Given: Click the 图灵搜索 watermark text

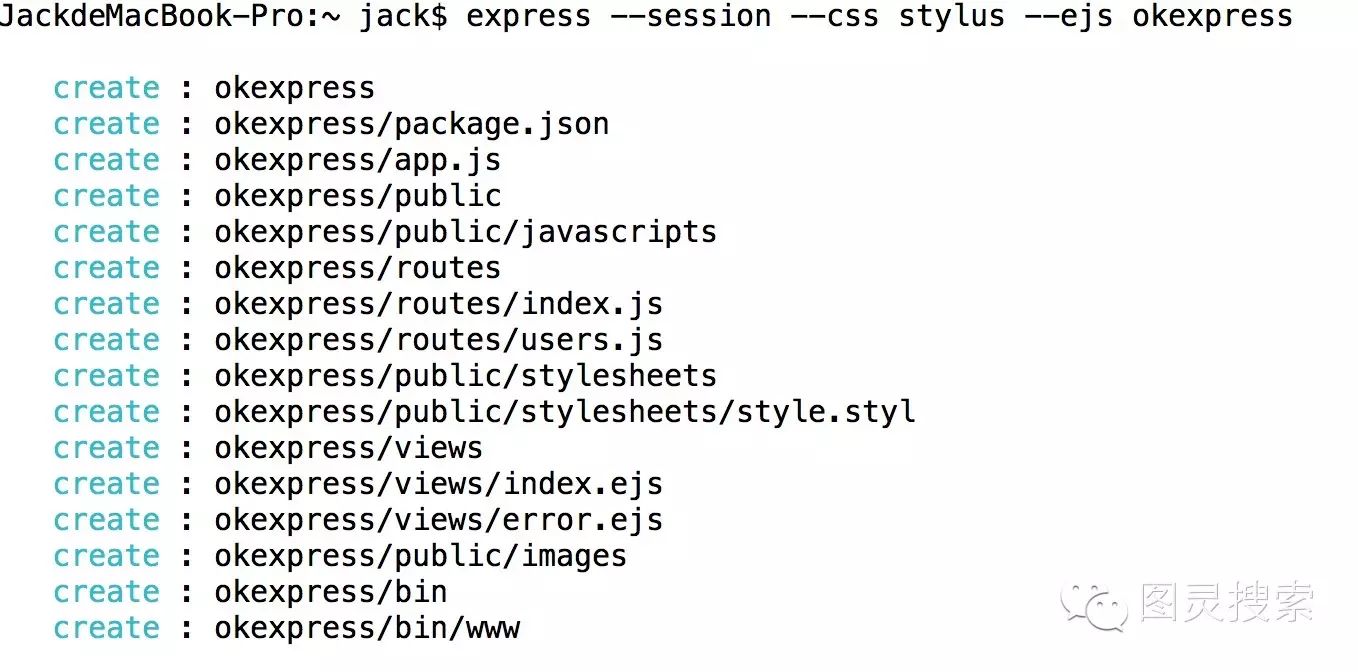Looking at the screenshot, I should tap(1226, 602).
